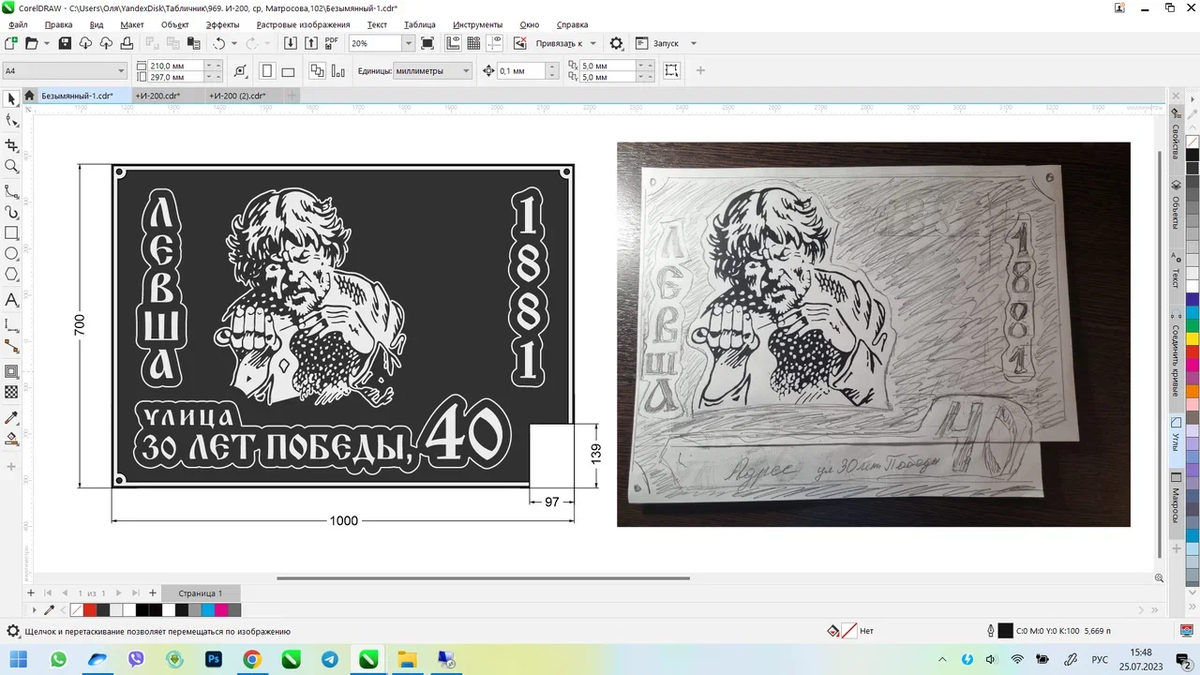Publish to PDF

click(332, 44)
